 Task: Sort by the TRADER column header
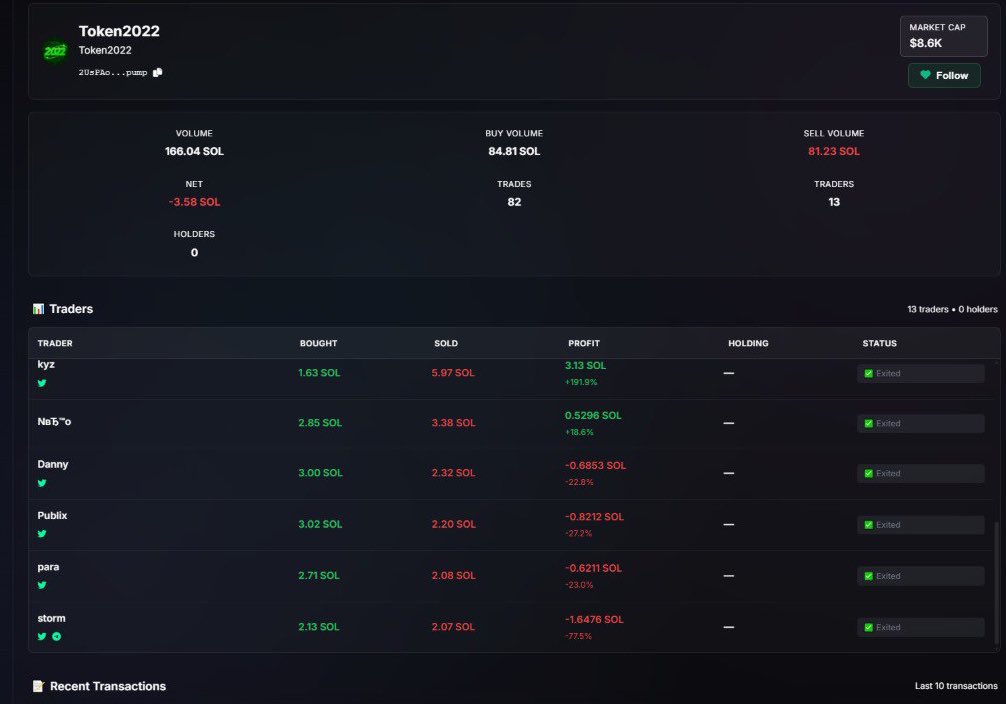55,343
